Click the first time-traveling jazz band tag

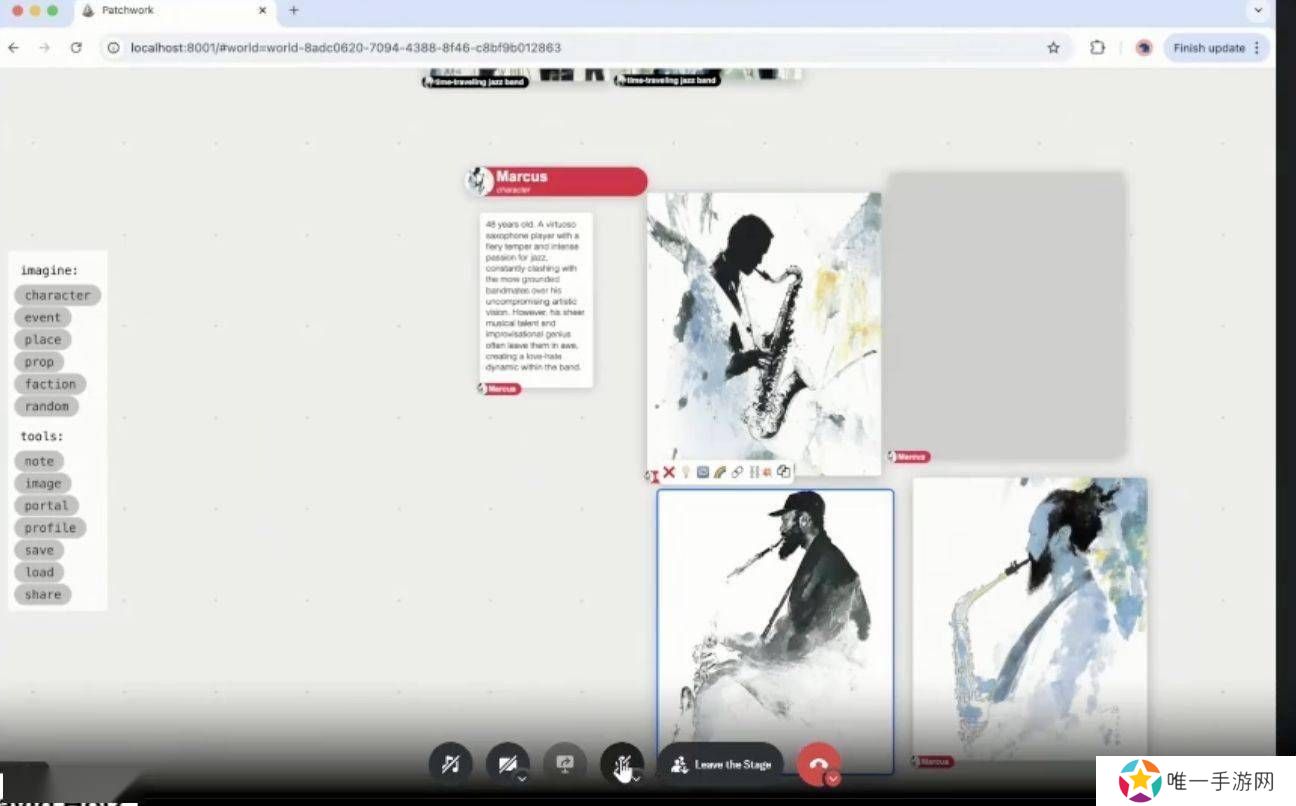(475, 81)
